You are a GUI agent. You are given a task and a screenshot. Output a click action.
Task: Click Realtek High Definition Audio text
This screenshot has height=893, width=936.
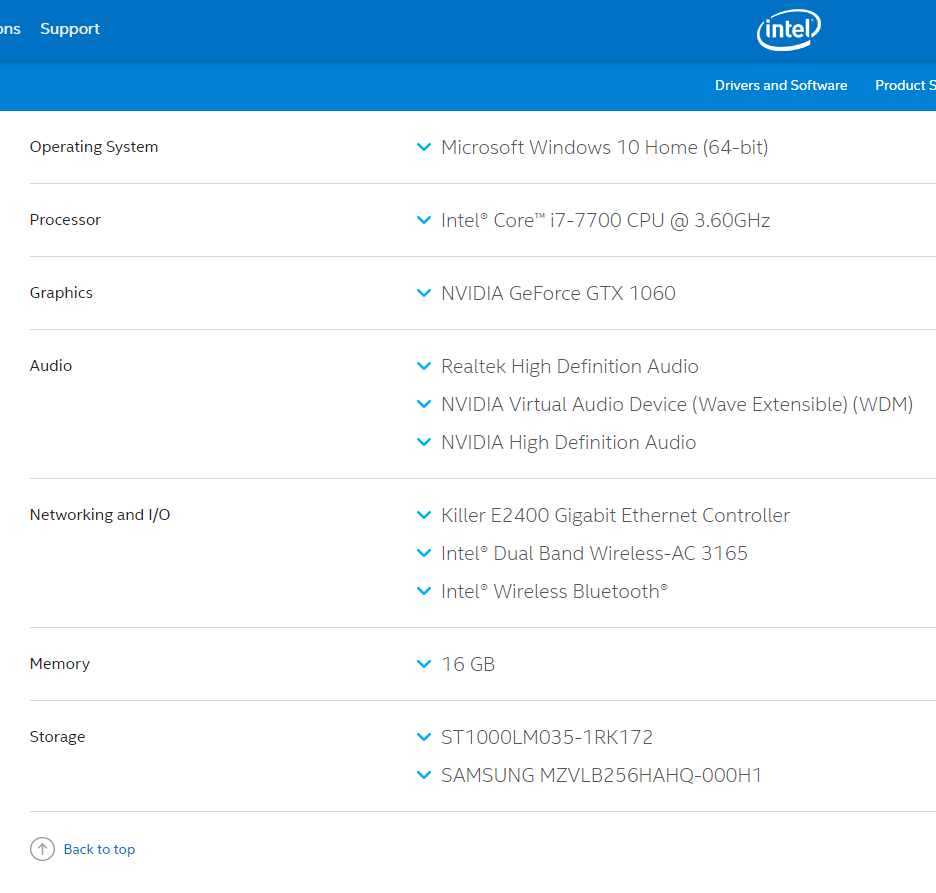[x=569, y=366]
